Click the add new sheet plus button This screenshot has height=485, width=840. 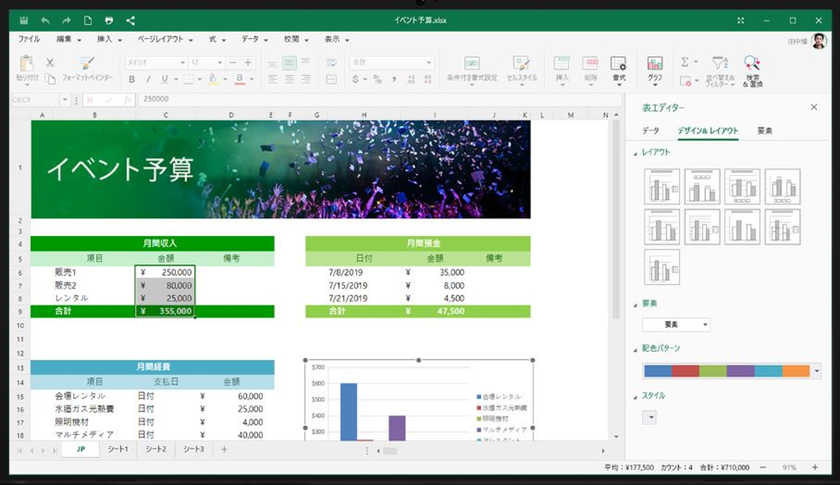[224, 450]
